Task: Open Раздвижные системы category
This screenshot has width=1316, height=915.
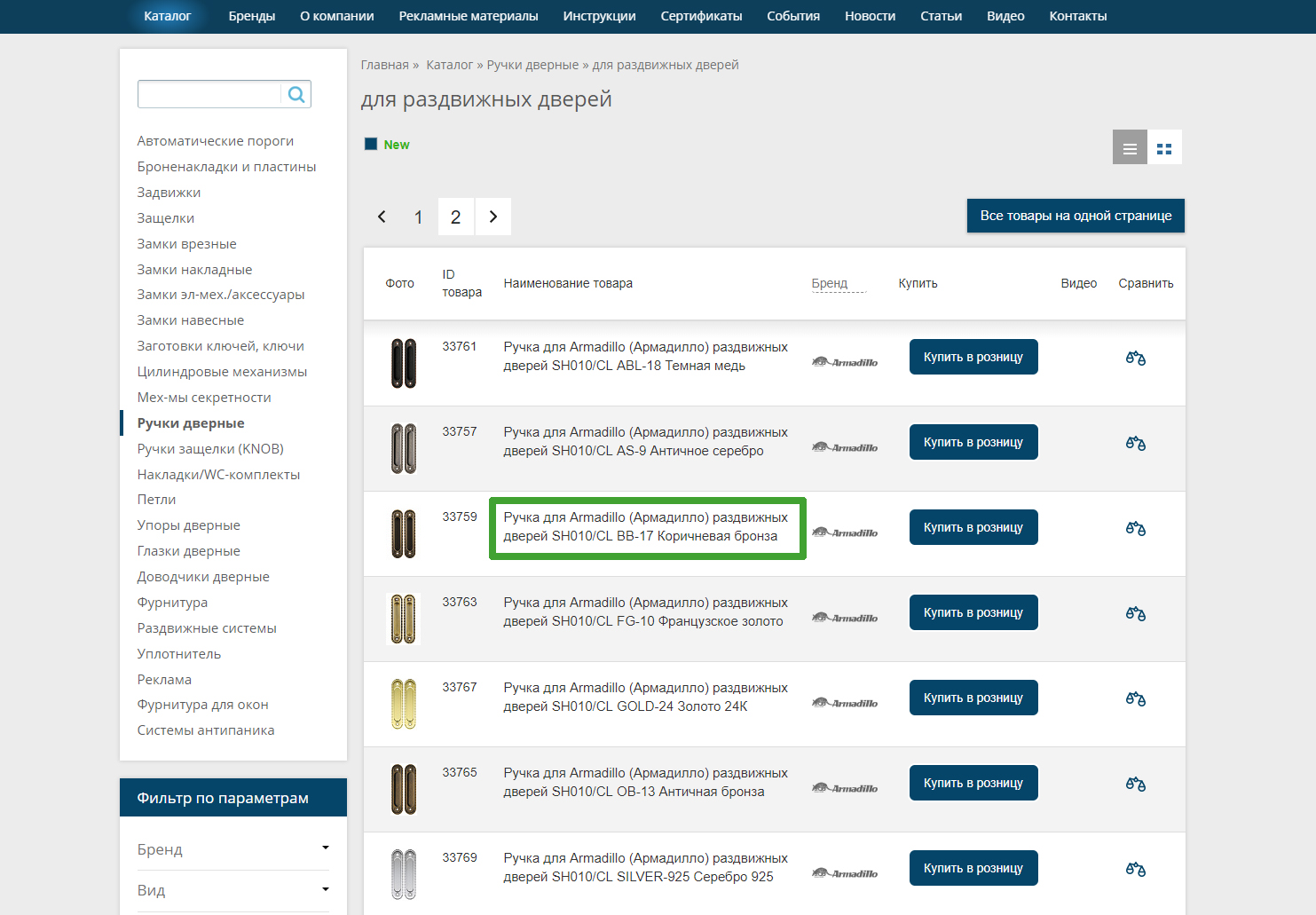Action: coord(207,628)
